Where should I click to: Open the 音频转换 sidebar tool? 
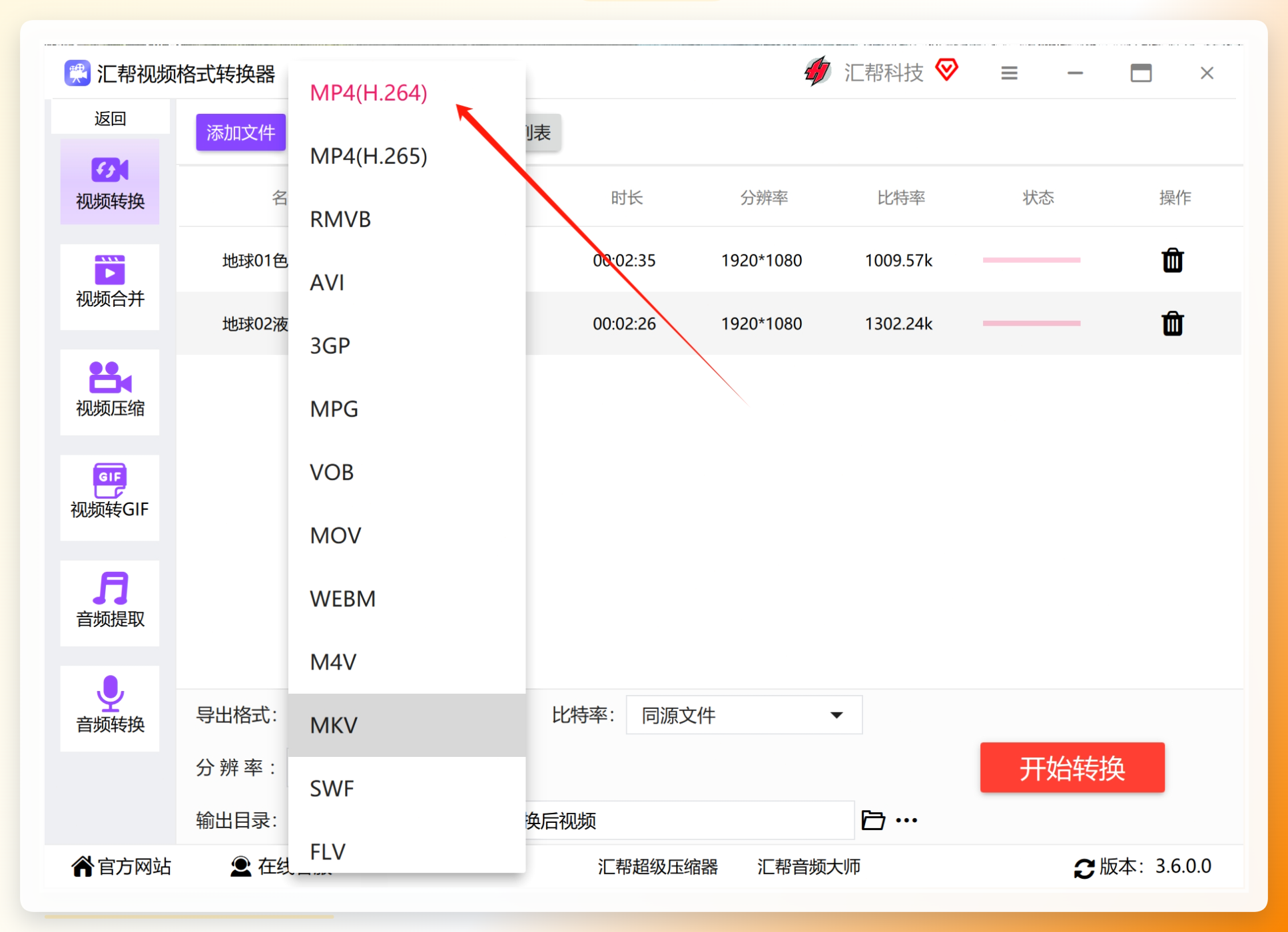[x=110, y=708]
